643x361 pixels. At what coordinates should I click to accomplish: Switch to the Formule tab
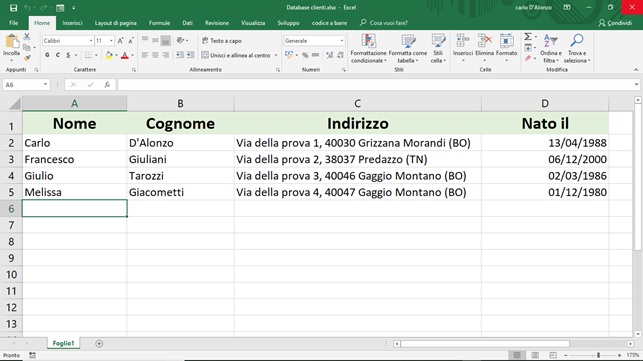(x=159, y=23)
